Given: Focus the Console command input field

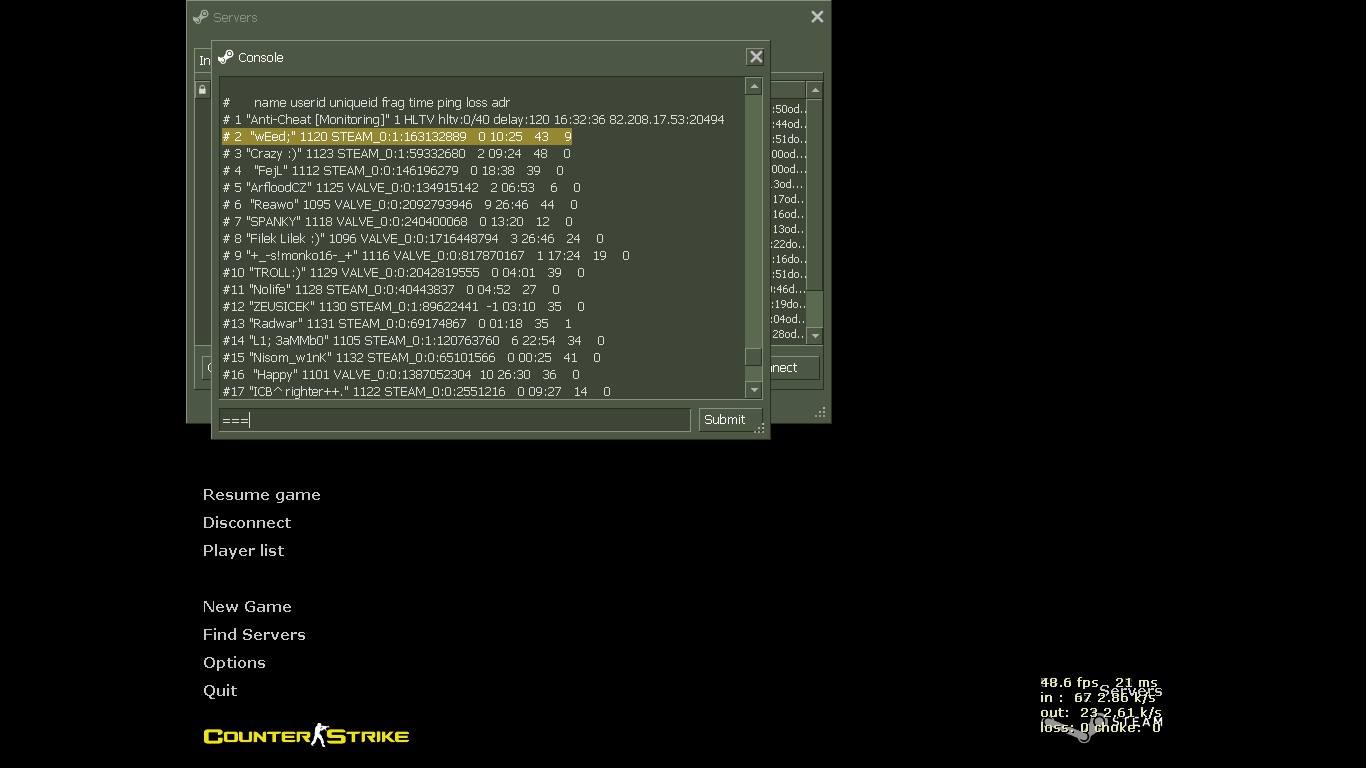Looking at the screenshot, I should pos(455,420).
